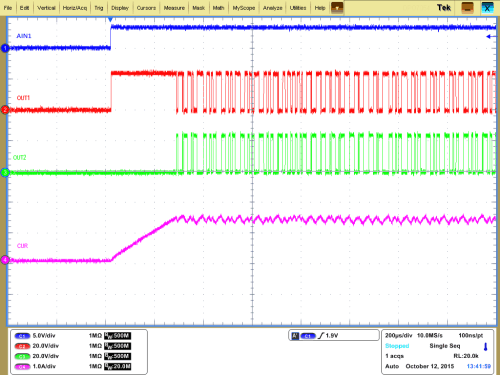The width and height of the screenshot is (500, 375).
Task: Click the 1 acqs count readout
Action: [395, 356]
